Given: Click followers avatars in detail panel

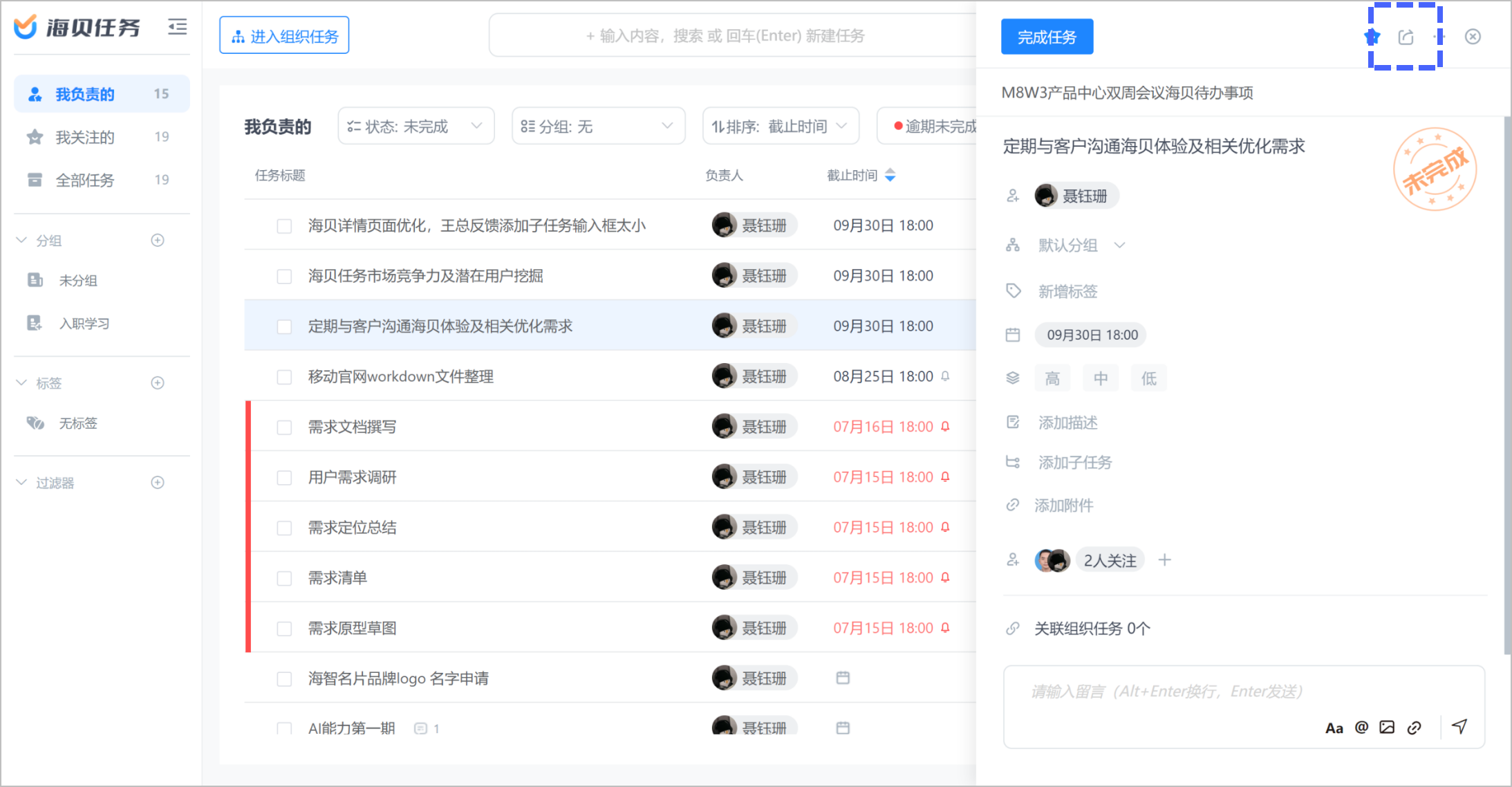Looking at the screenshot, I should [1052, 560].
